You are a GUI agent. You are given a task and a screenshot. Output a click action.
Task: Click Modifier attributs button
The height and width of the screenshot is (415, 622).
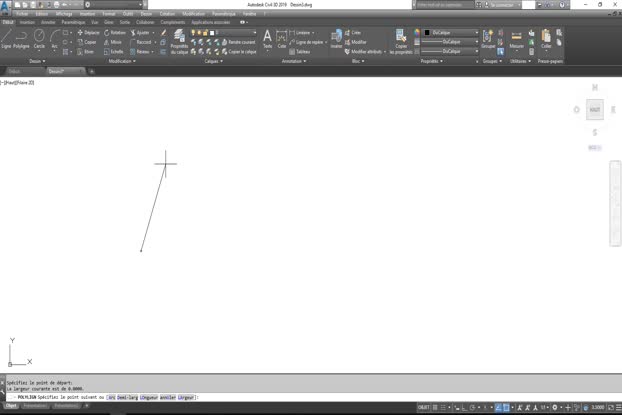point(363,52)
